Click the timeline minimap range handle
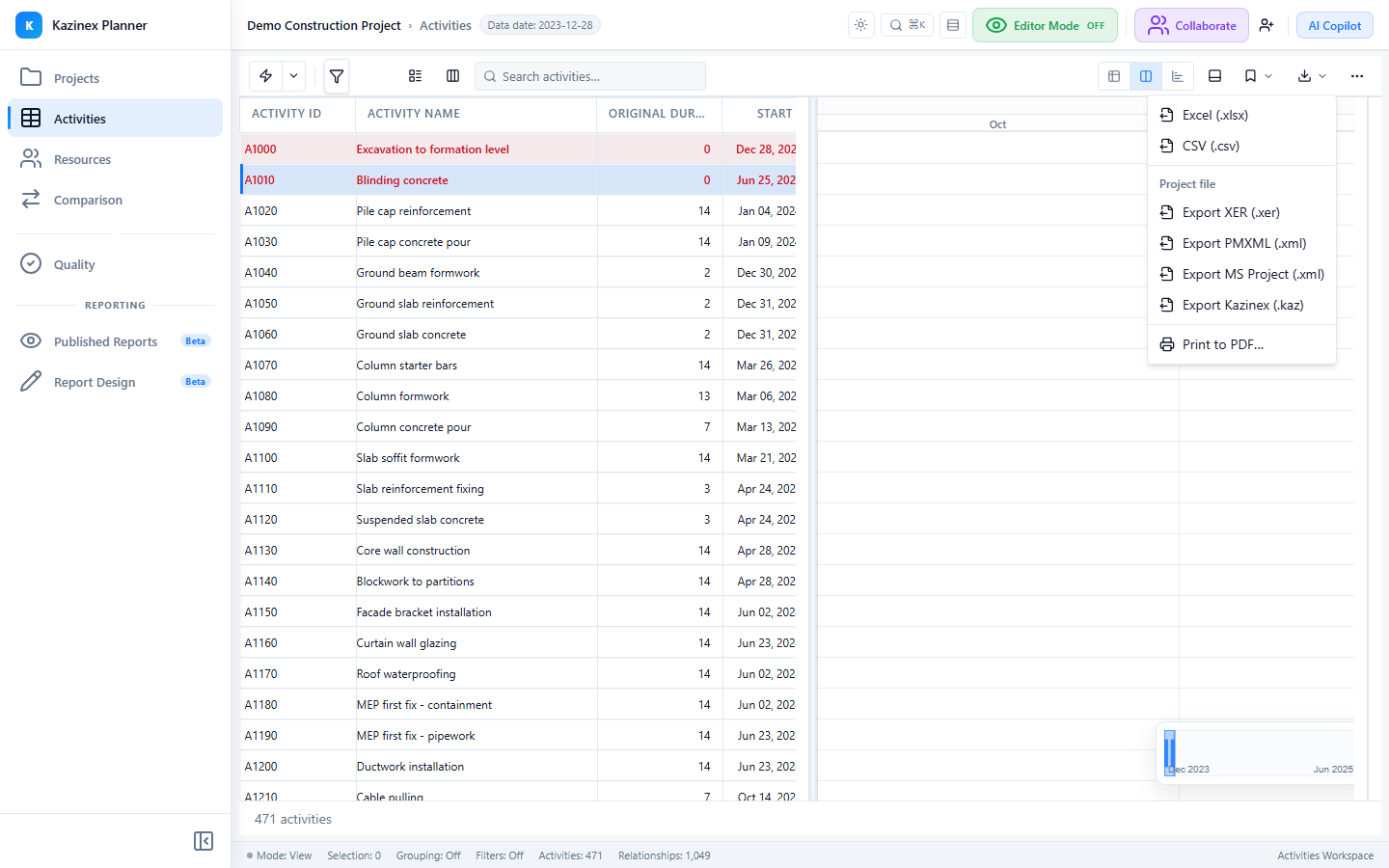 tap(1170, 753)
